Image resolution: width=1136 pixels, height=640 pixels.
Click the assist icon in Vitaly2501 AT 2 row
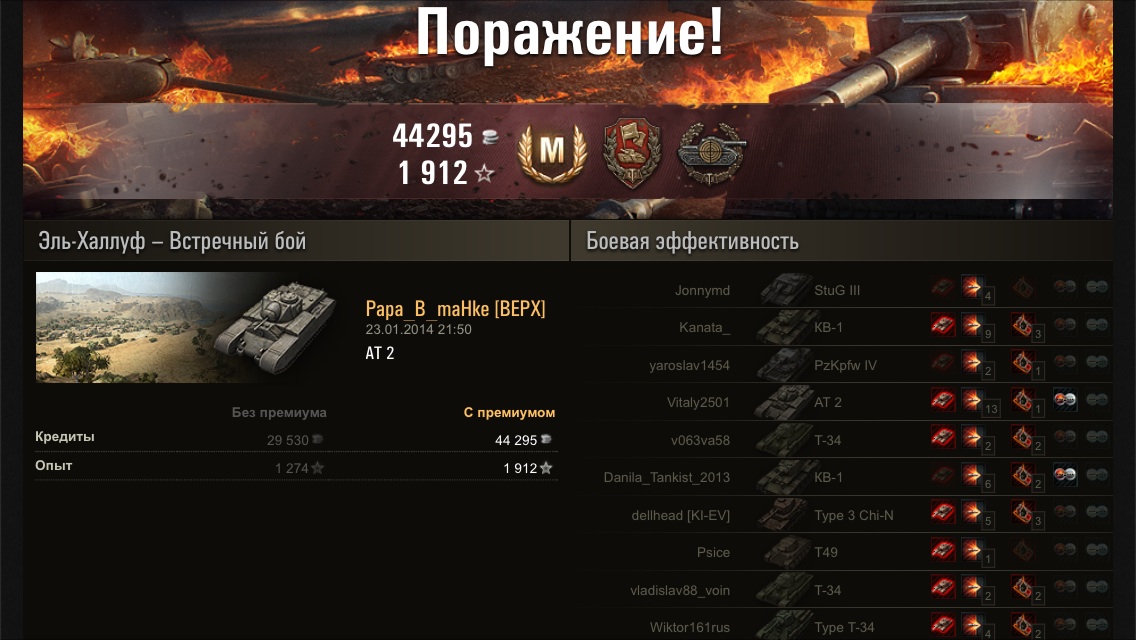1064,400
